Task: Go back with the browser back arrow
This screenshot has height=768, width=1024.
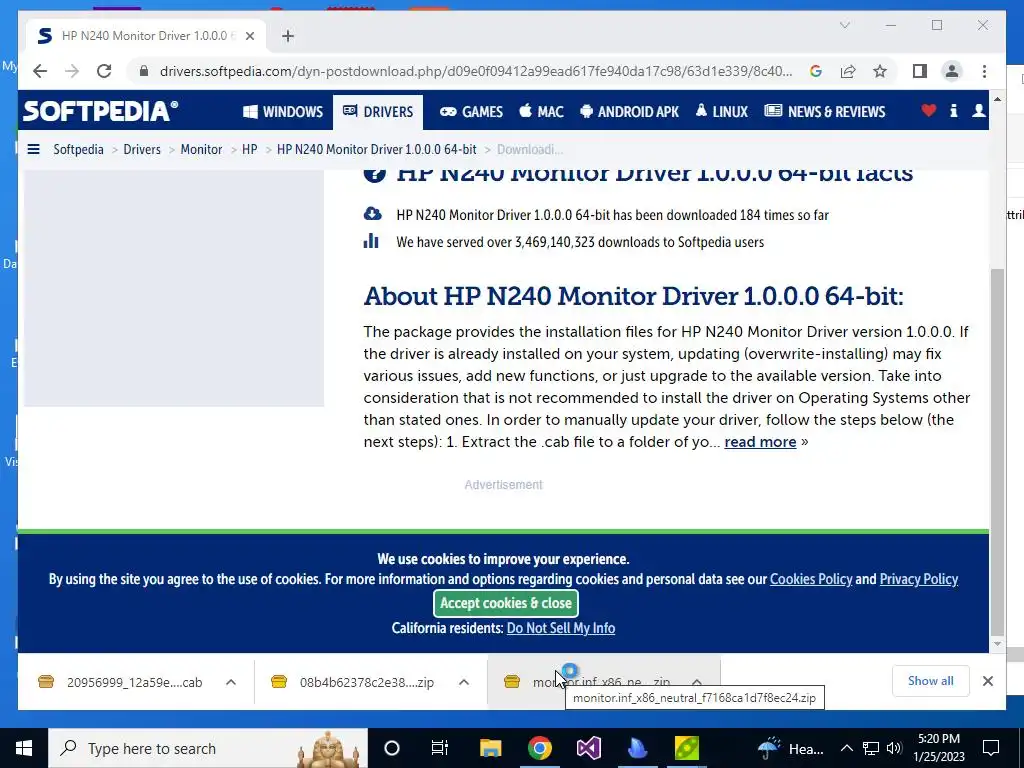Action: pyautogui.click(x=40, y=71)
